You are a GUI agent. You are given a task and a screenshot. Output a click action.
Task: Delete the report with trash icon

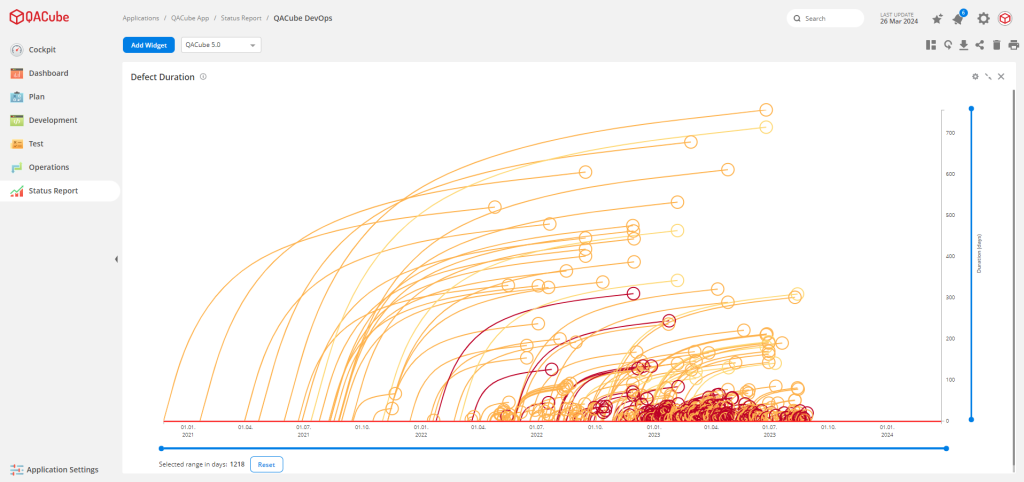coord(997,45)
